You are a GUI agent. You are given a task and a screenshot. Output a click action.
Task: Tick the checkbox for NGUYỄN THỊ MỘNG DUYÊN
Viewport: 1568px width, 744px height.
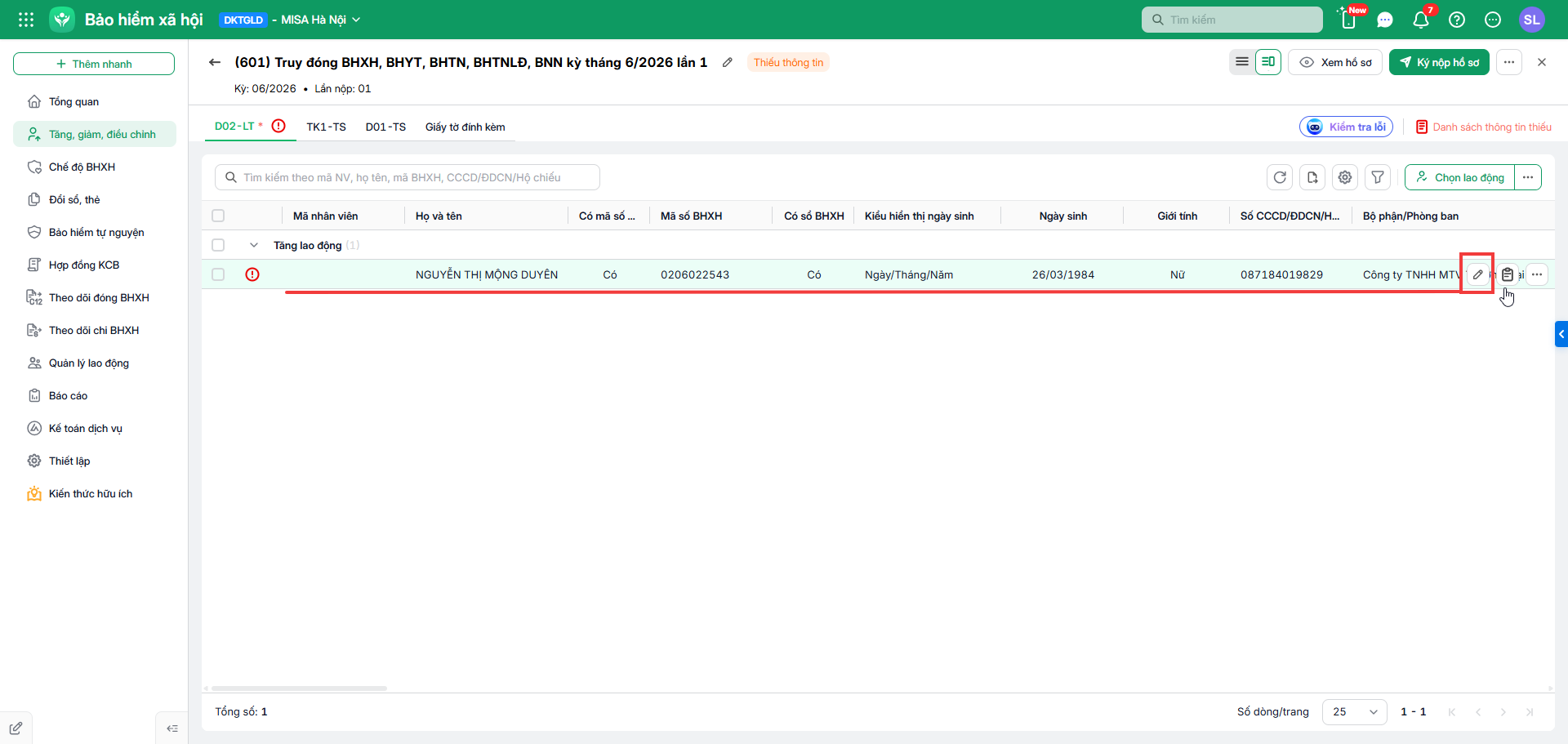218,274
